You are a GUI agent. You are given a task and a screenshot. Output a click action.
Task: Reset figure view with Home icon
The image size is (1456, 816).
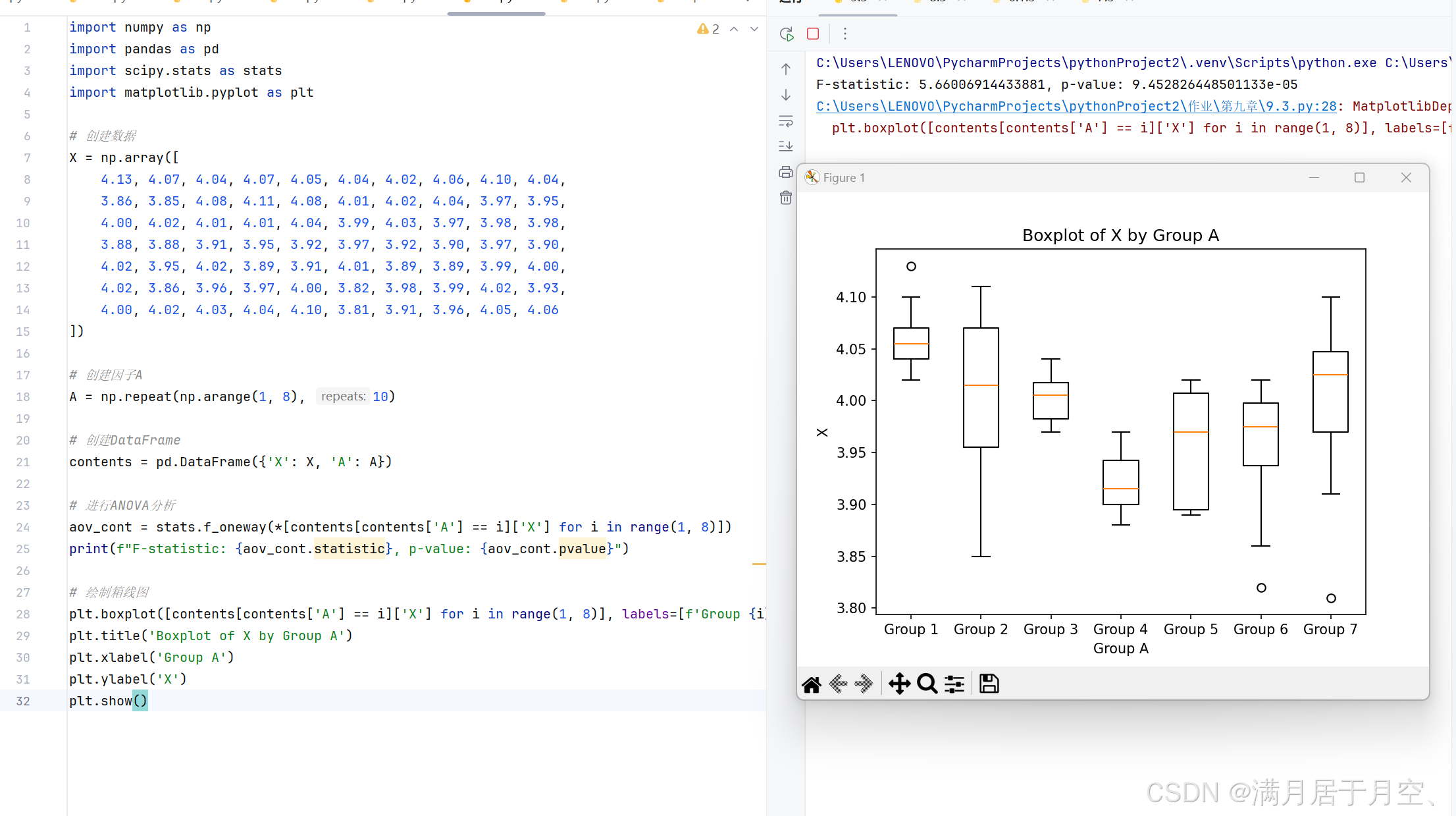[x=812, y=684]
